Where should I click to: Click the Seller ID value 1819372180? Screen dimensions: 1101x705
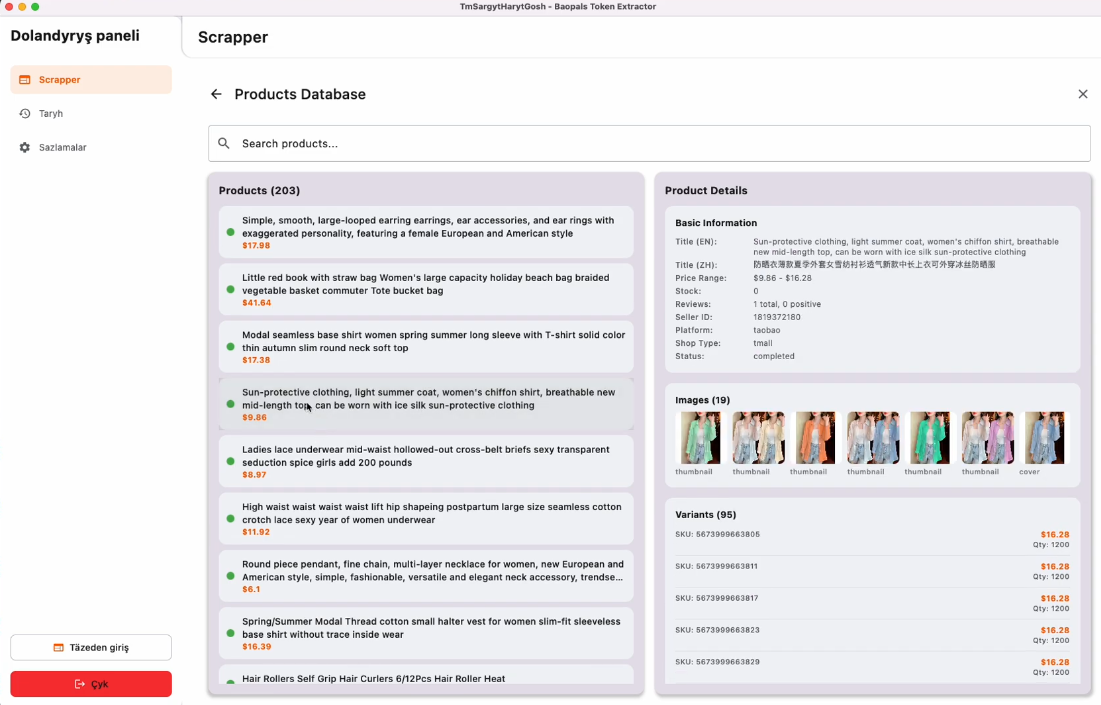tap(777, 317)
